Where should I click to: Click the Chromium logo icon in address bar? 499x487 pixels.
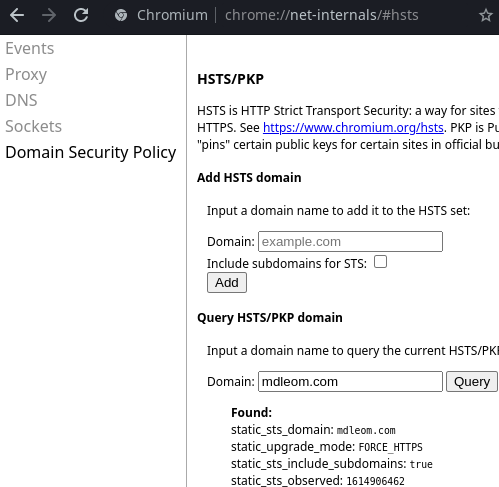121,15
